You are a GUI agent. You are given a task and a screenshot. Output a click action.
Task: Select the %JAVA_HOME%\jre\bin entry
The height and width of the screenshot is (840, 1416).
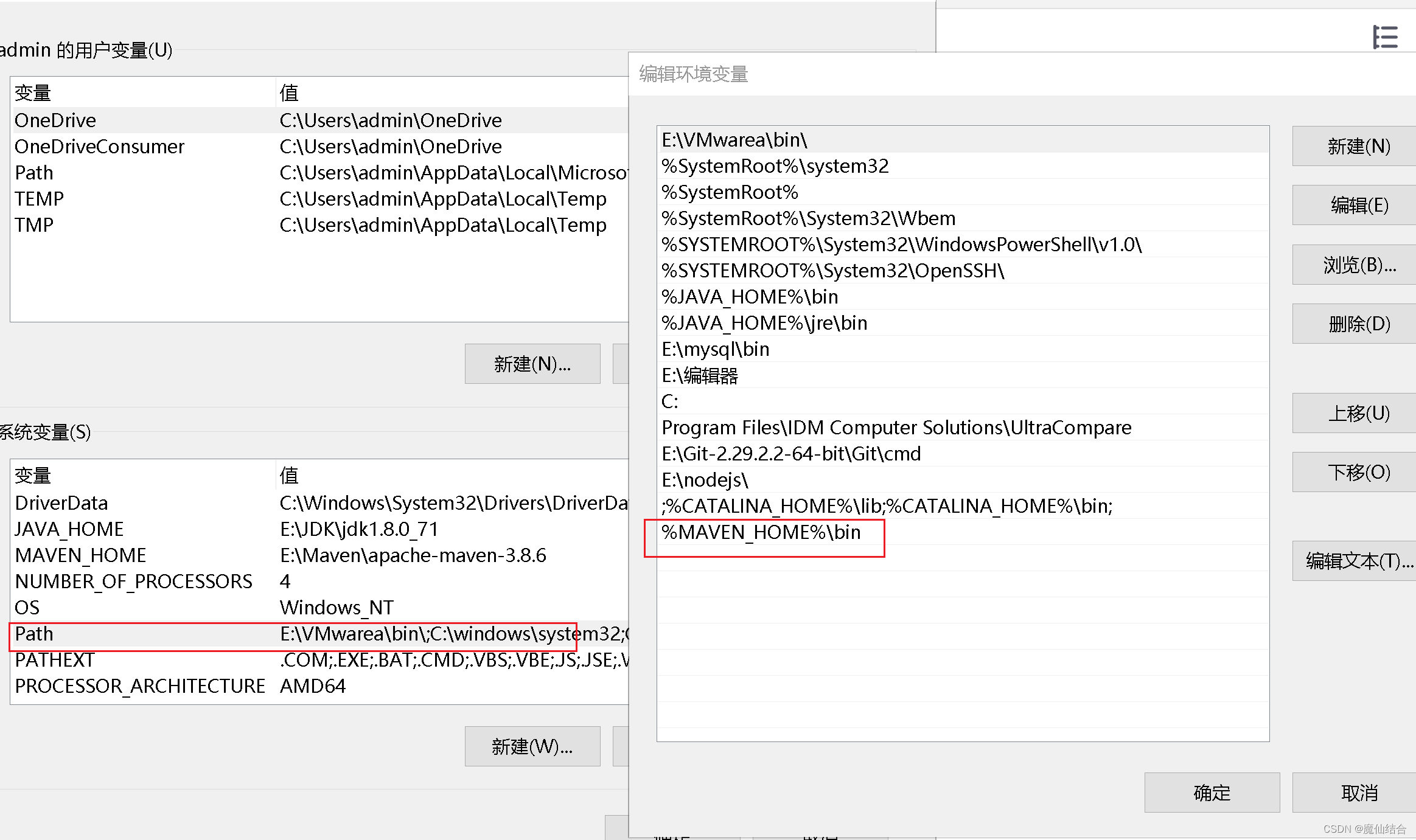tap(963, 323)
